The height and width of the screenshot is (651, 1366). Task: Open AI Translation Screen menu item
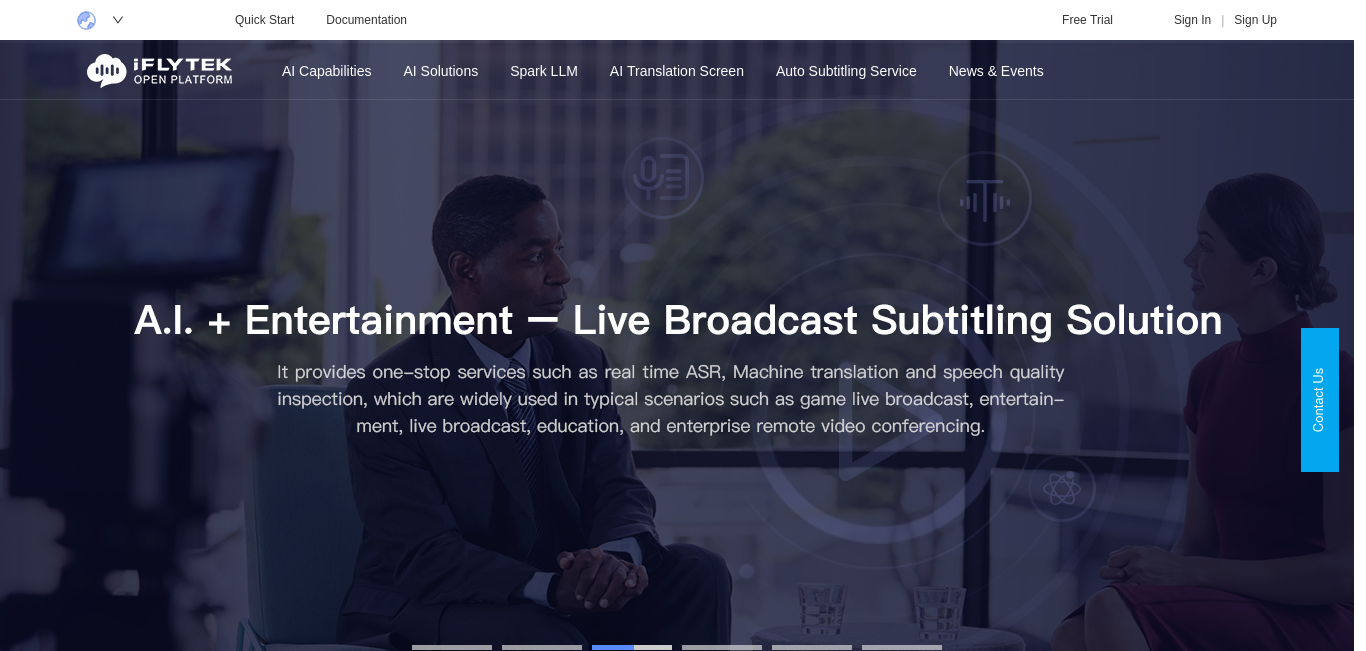coord(677,71)
